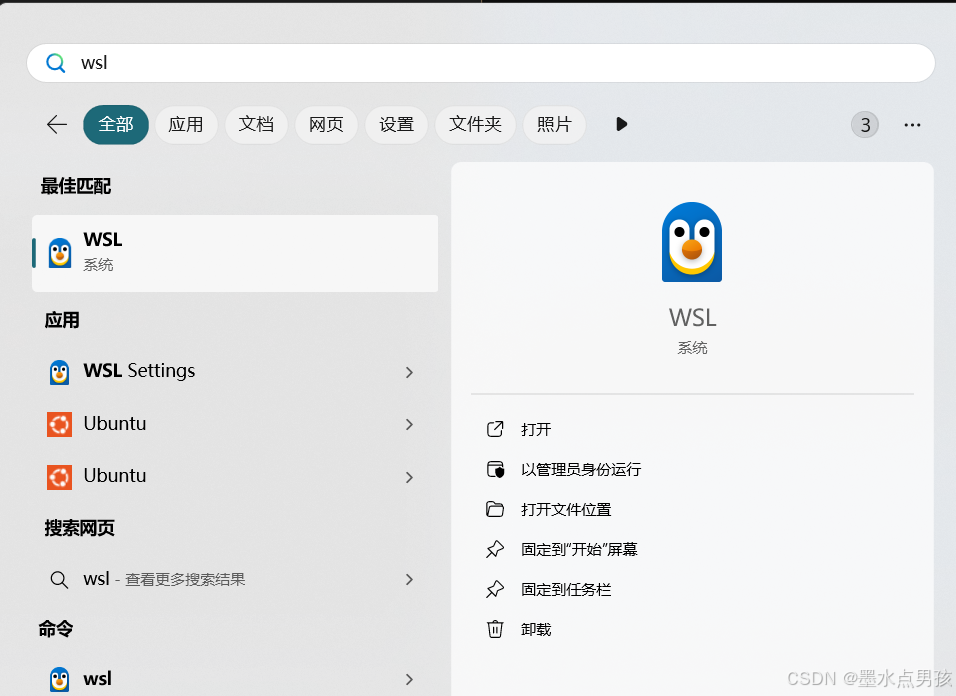Viewport: 956px width, 696px height.
Task: Expand the second Ubuntu result chevron
Action: point(409,477)
